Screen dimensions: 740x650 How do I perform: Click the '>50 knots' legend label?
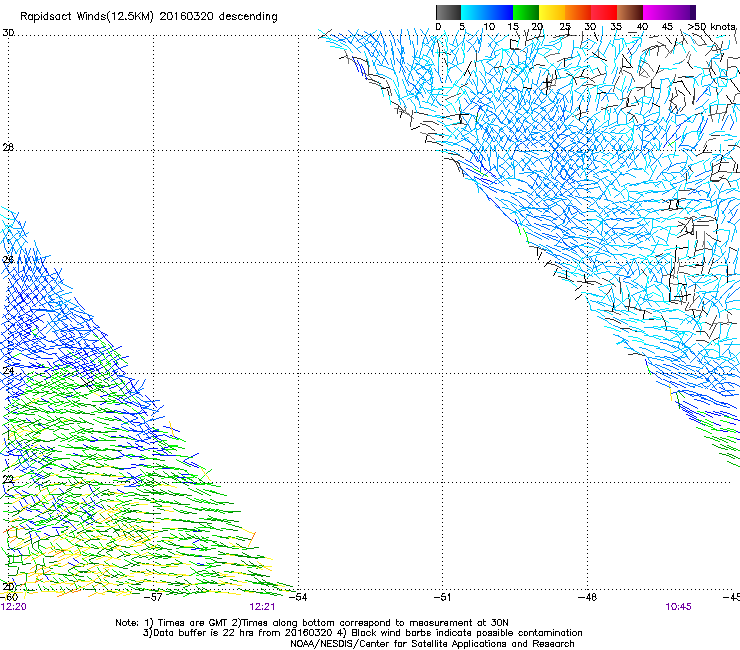(x=711, y=26)
